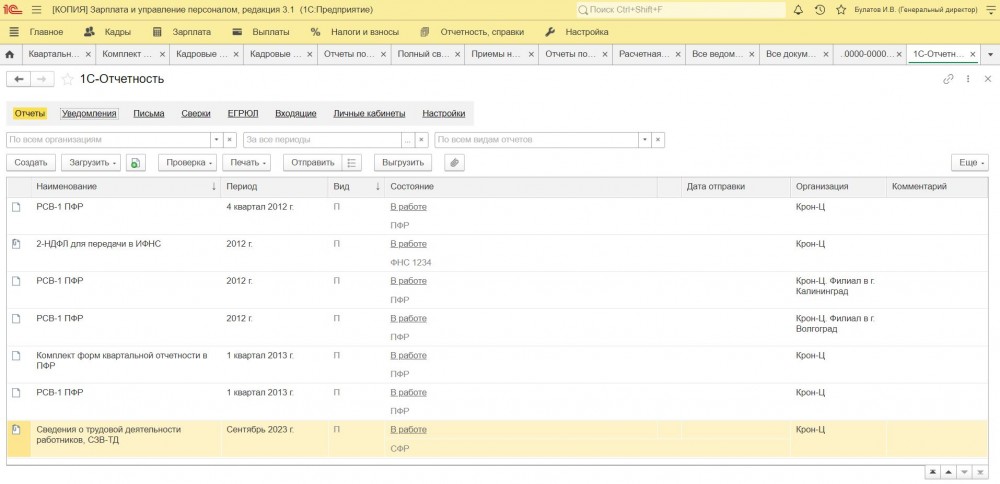
Task: Open the history clock icon
Action: [820, 9]
